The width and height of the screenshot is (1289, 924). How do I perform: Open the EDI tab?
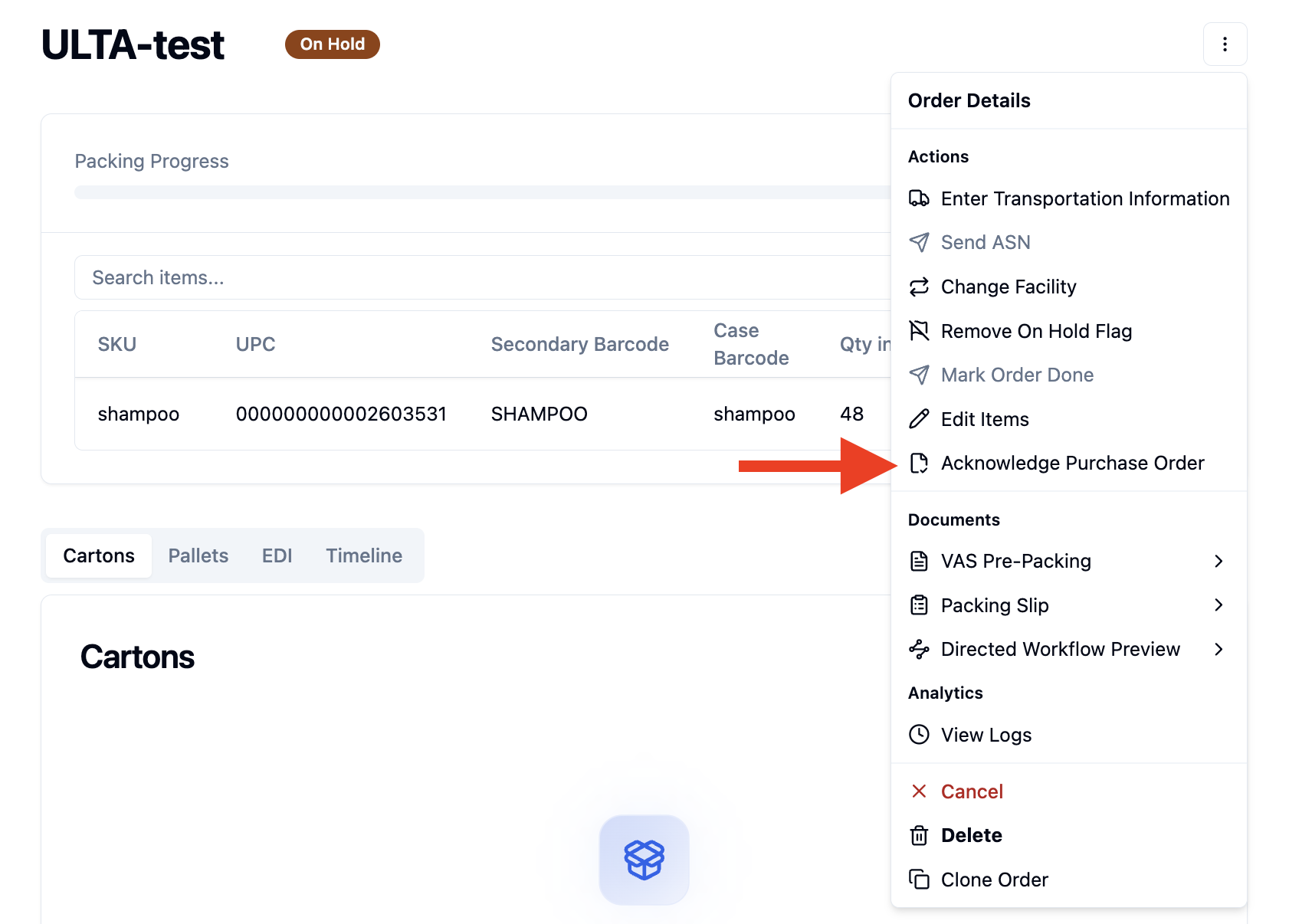277,555
